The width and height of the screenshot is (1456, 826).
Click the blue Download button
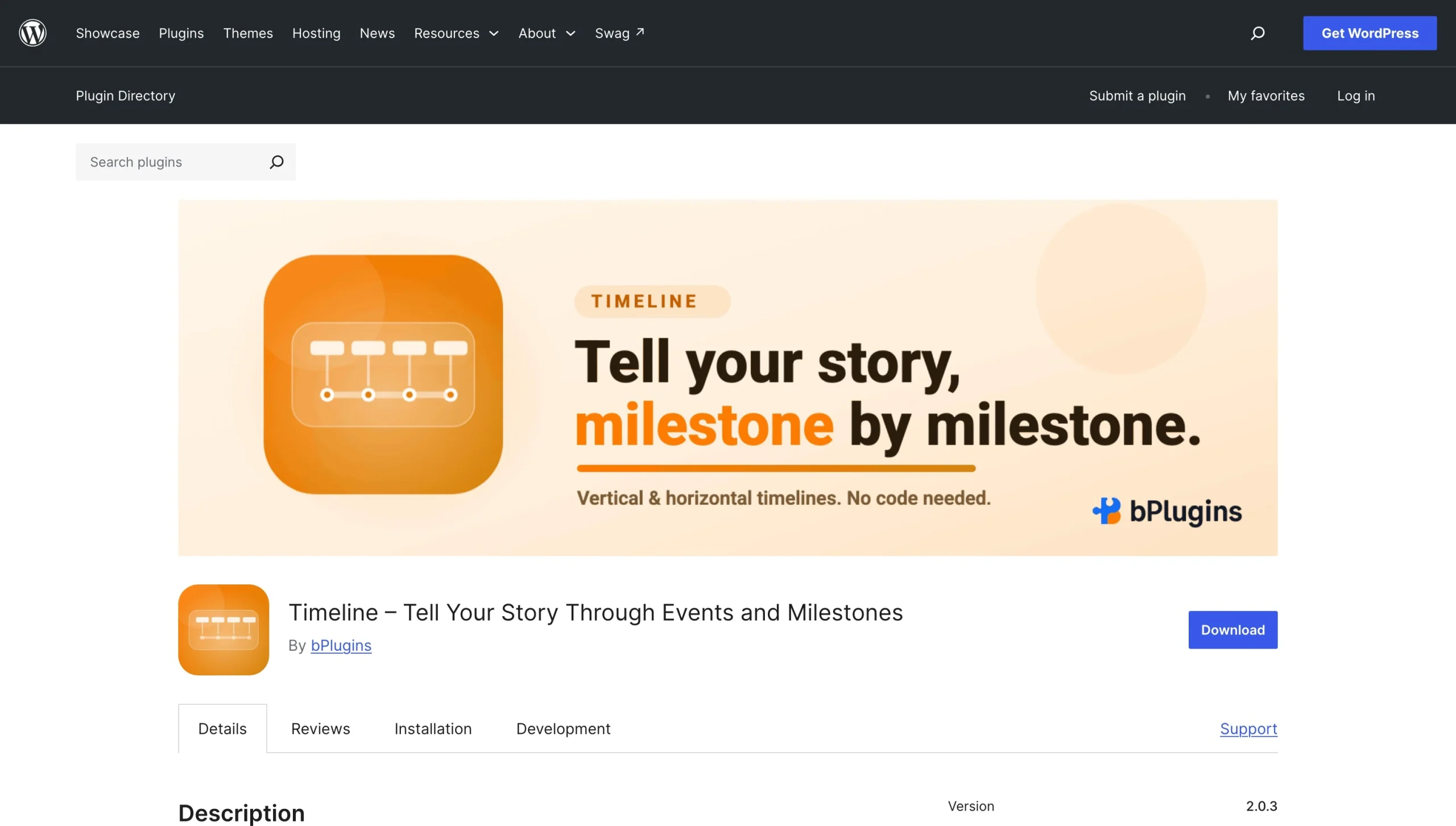coord(1232,629)
